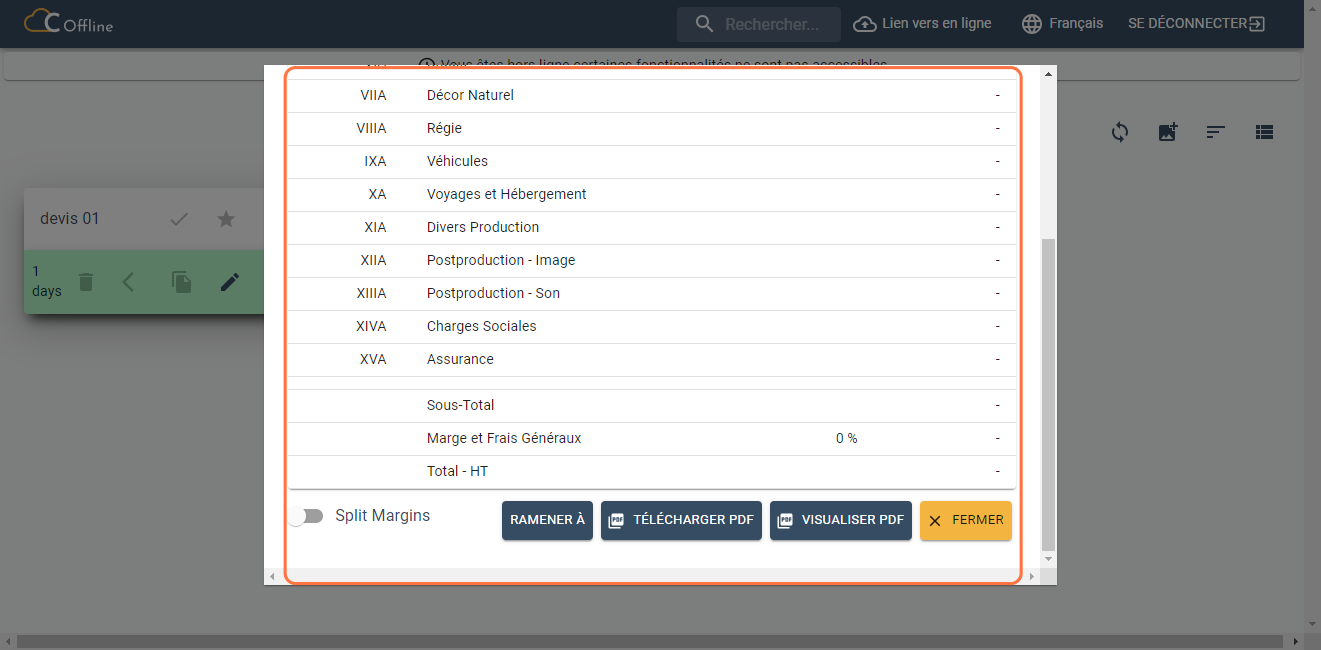Duplicate devis 01 with copy icon
Viewport: 1321px width, 650px height.
pos(182,282)
